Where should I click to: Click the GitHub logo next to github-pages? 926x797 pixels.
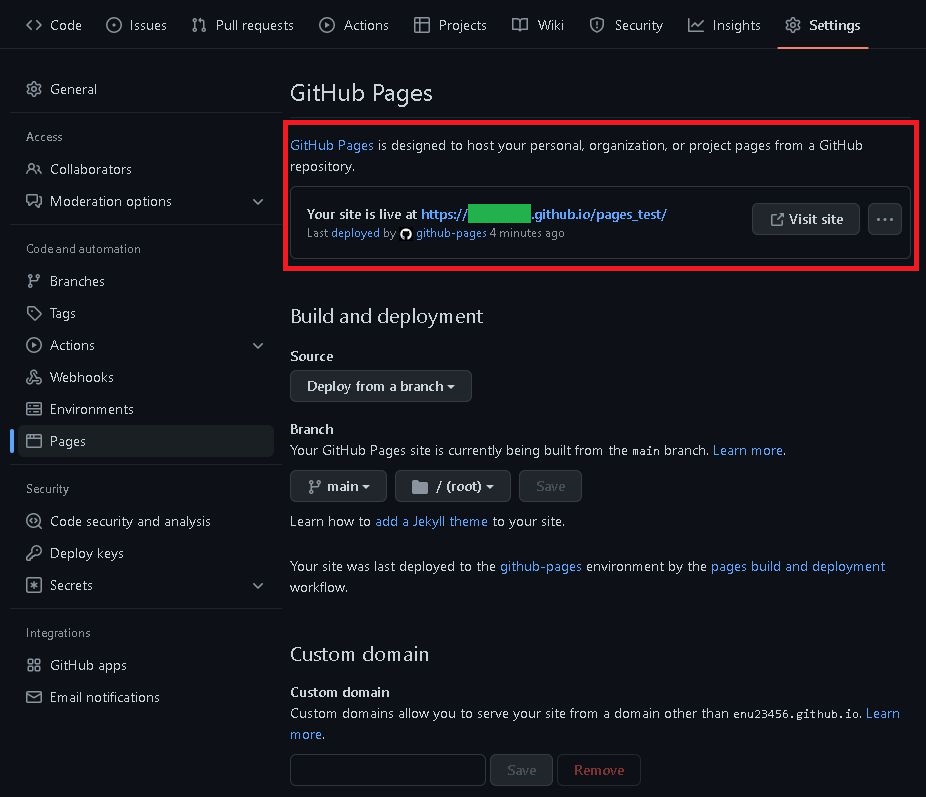(x=406, y=234)
